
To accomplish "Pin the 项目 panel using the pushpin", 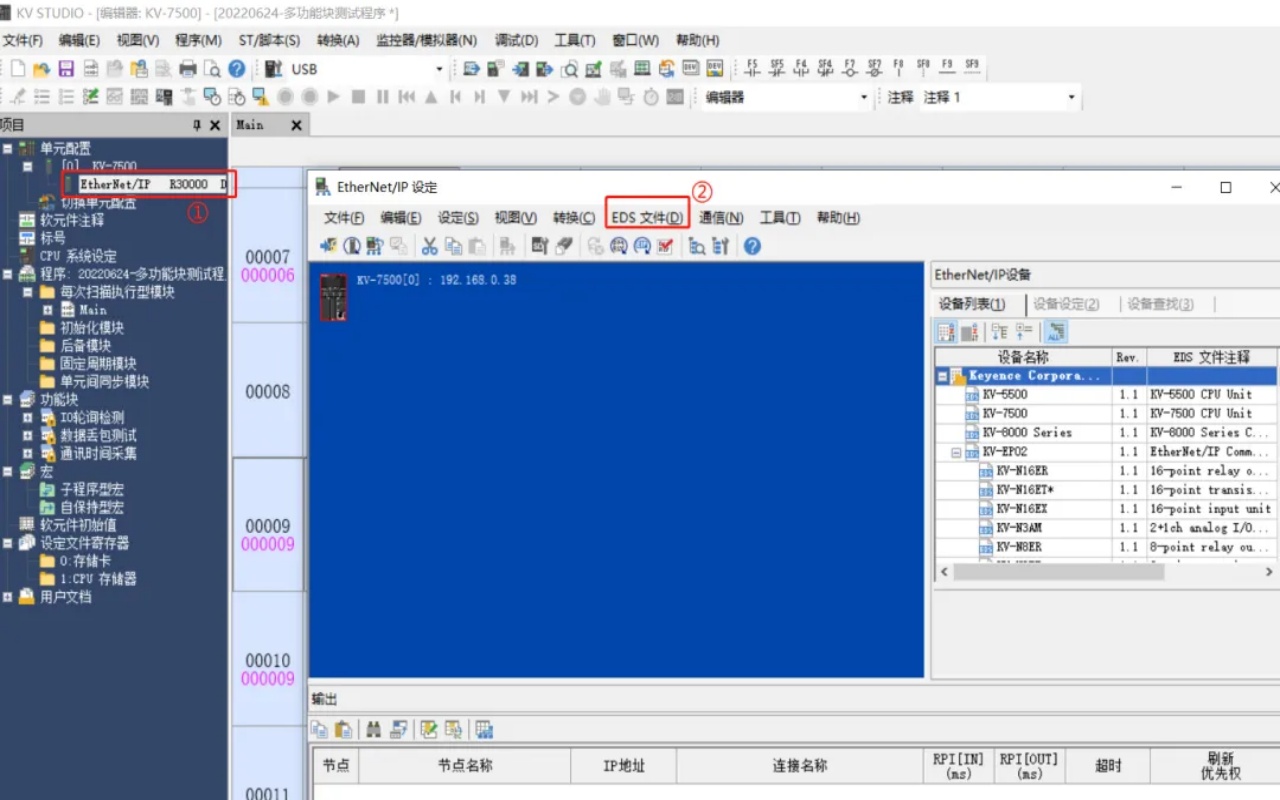I will click(x=197, y=125).
